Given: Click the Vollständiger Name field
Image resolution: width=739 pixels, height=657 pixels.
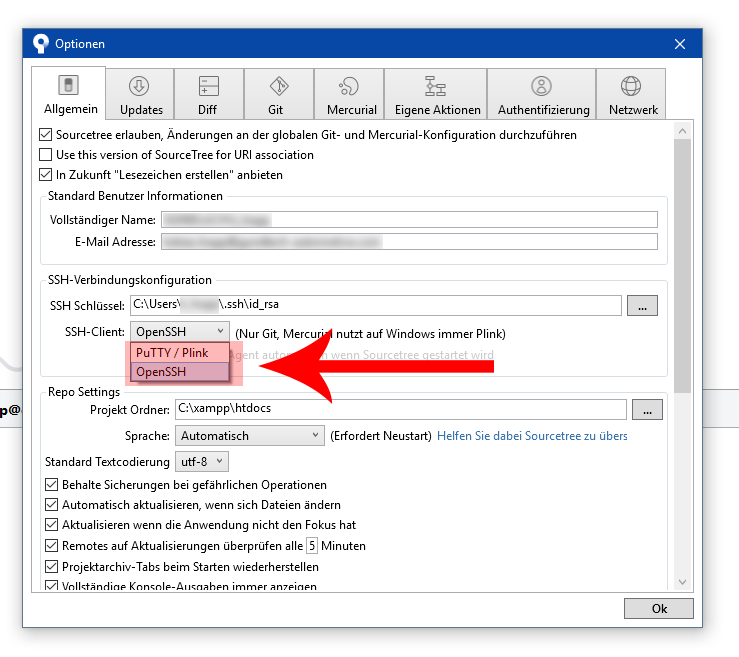Looking at the screenshot, I should click(409, 220).
